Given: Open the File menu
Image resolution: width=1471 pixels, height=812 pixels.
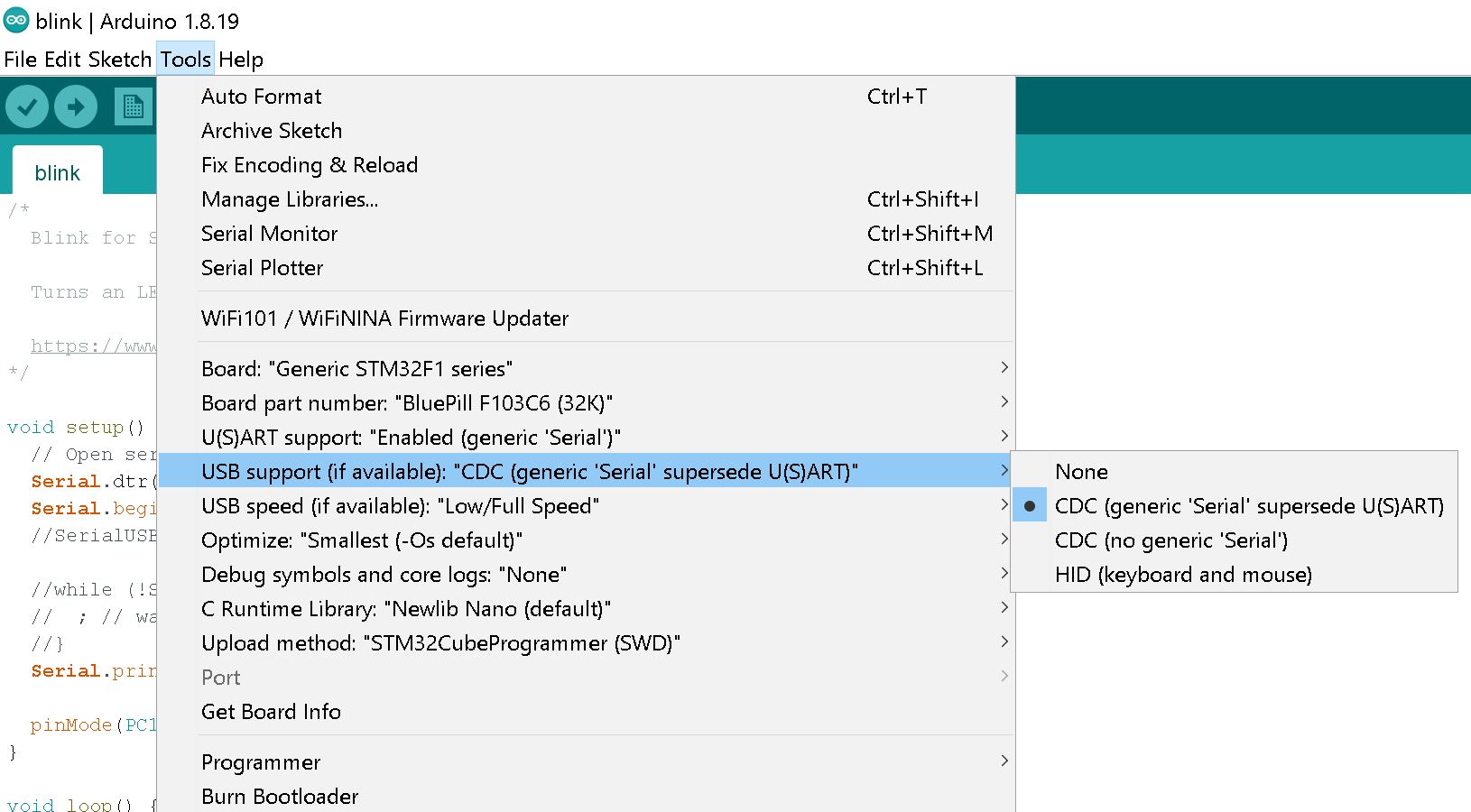Looking at the screenshot, I should coord(21,60).
